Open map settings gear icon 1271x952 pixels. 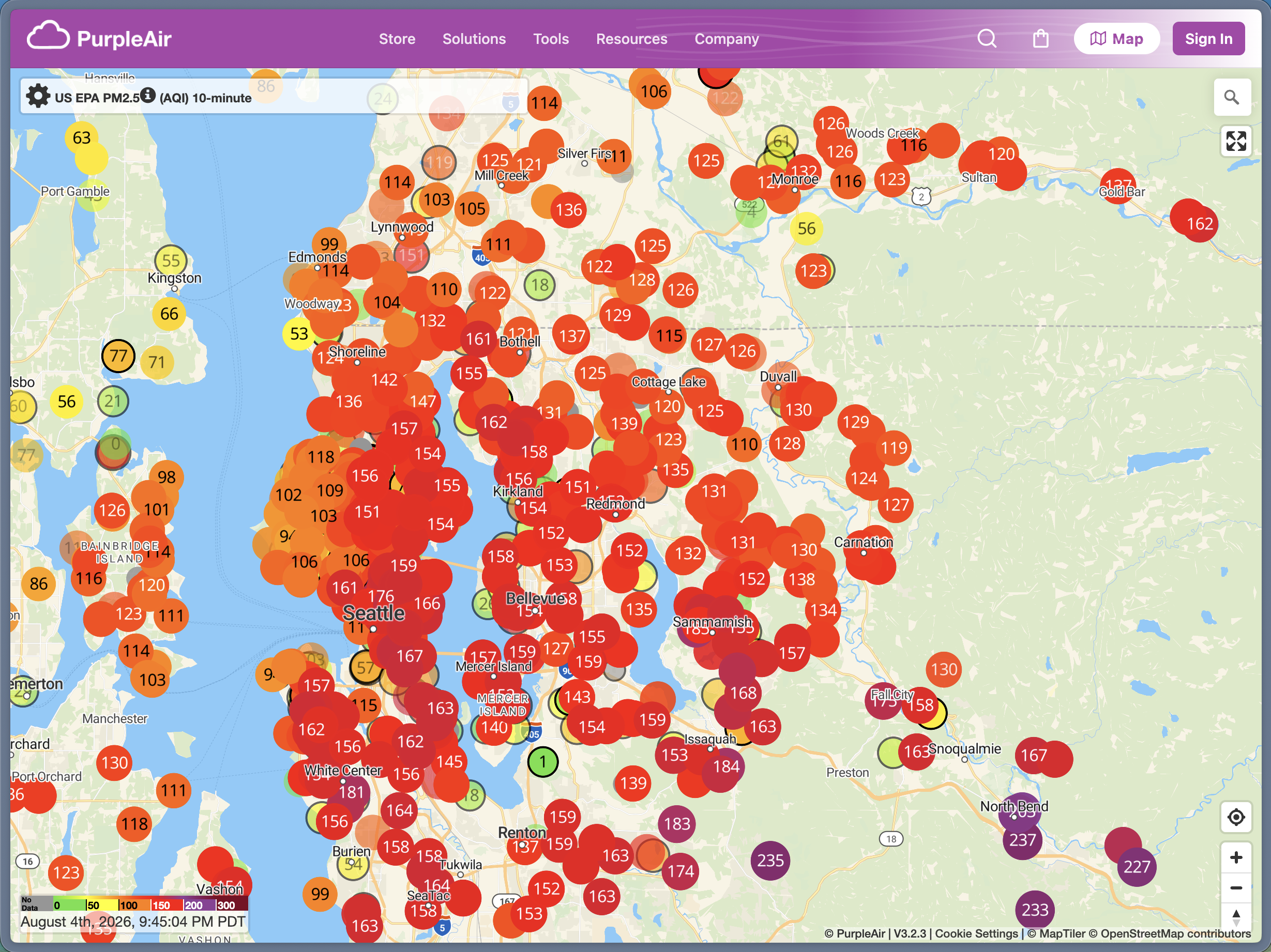tap(38, 96)
